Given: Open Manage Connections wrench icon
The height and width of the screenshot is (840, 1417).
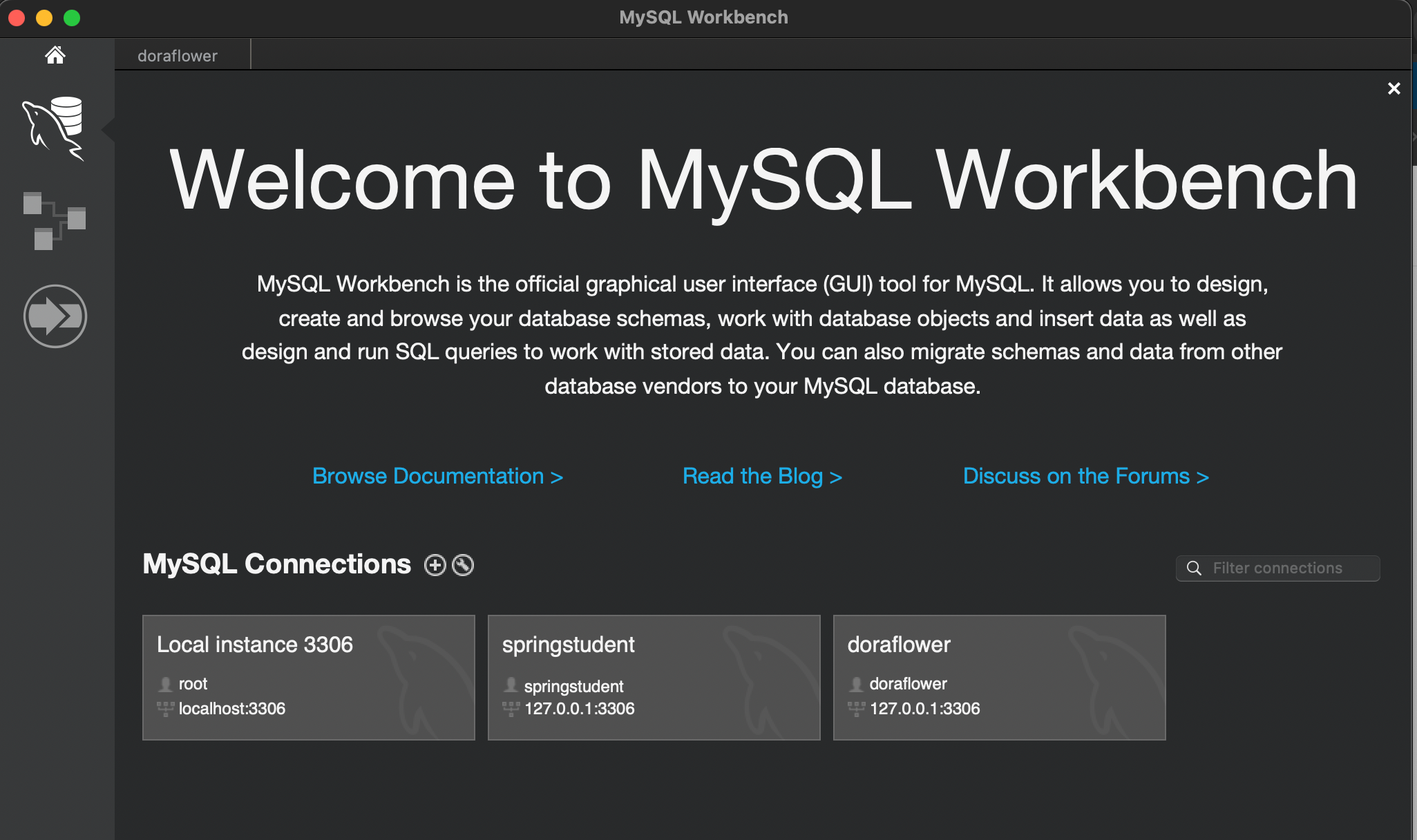Looking at the screenshot, I should pos(463,565).
